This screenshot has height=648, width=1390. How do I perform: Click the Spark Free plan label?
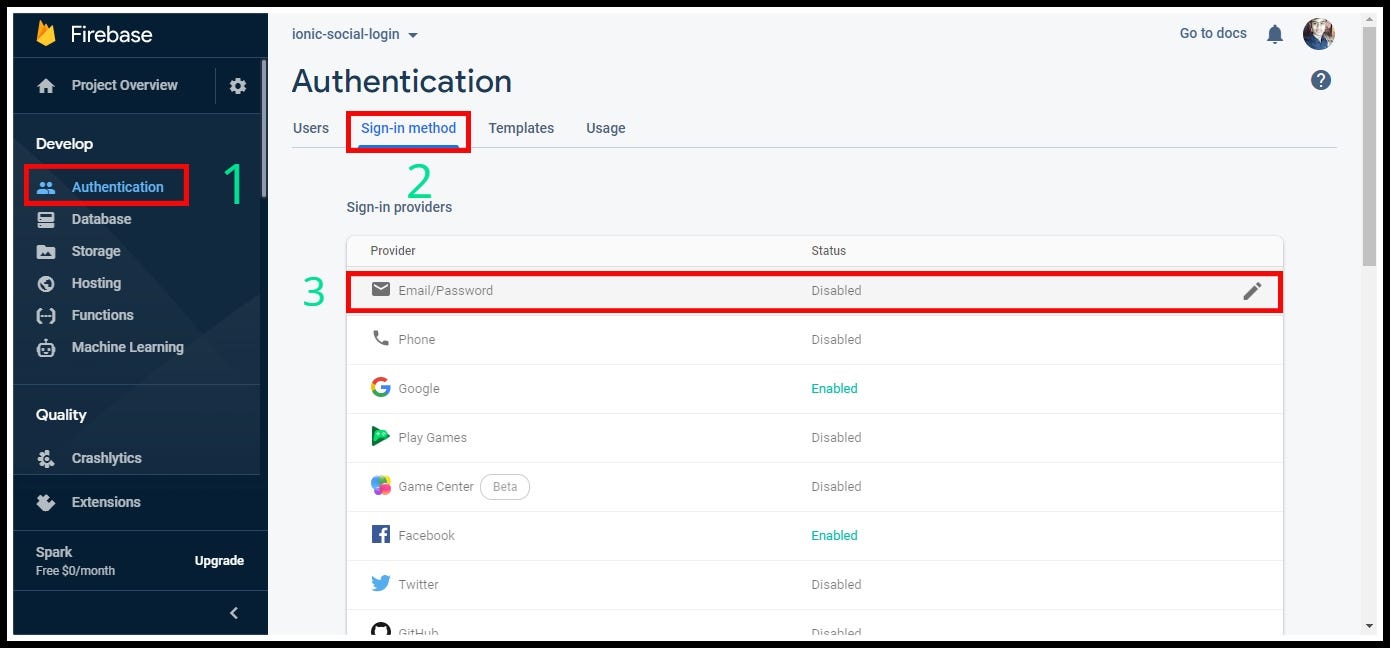pos(75,561)
